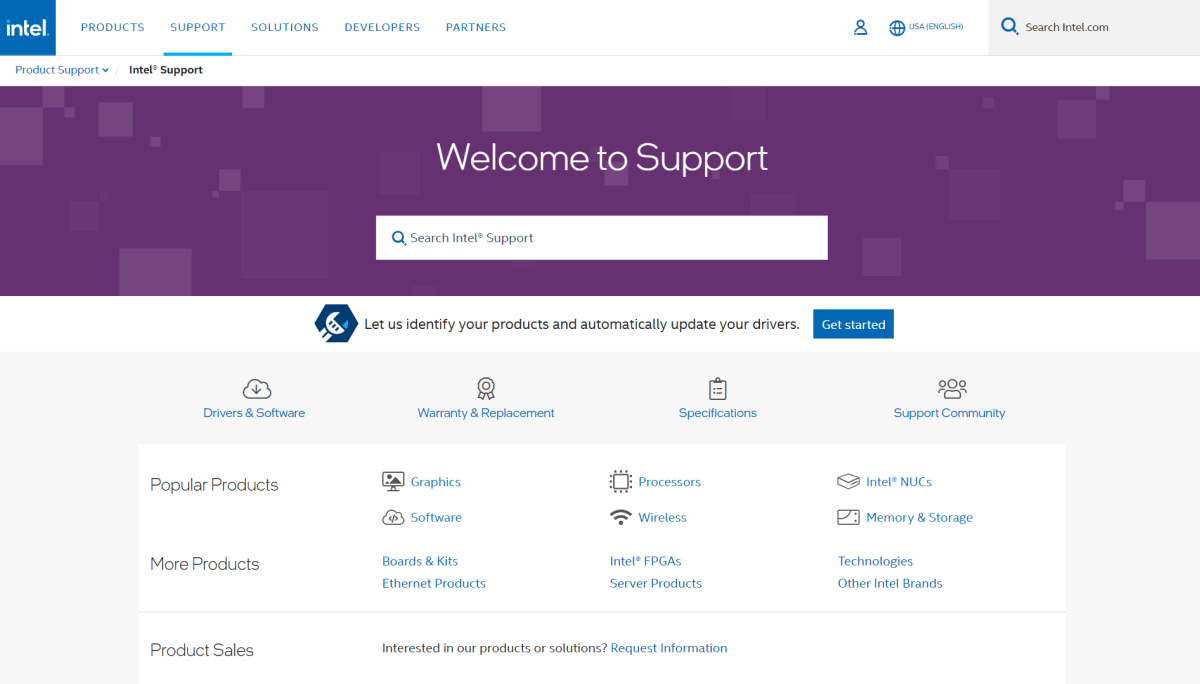This screenshot has height=684, width=1200.
Task: Open the Software product link
Action: (x=436, y=518)
